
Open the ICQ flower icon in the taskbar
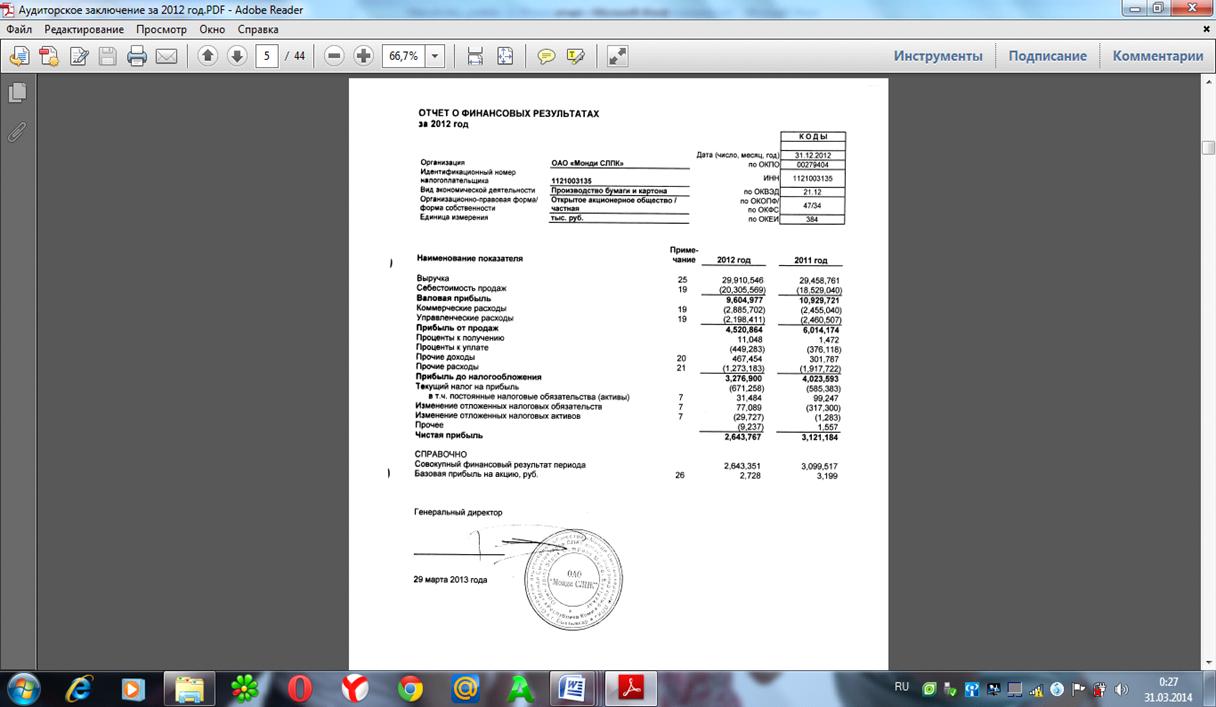(x=244, y=688)
